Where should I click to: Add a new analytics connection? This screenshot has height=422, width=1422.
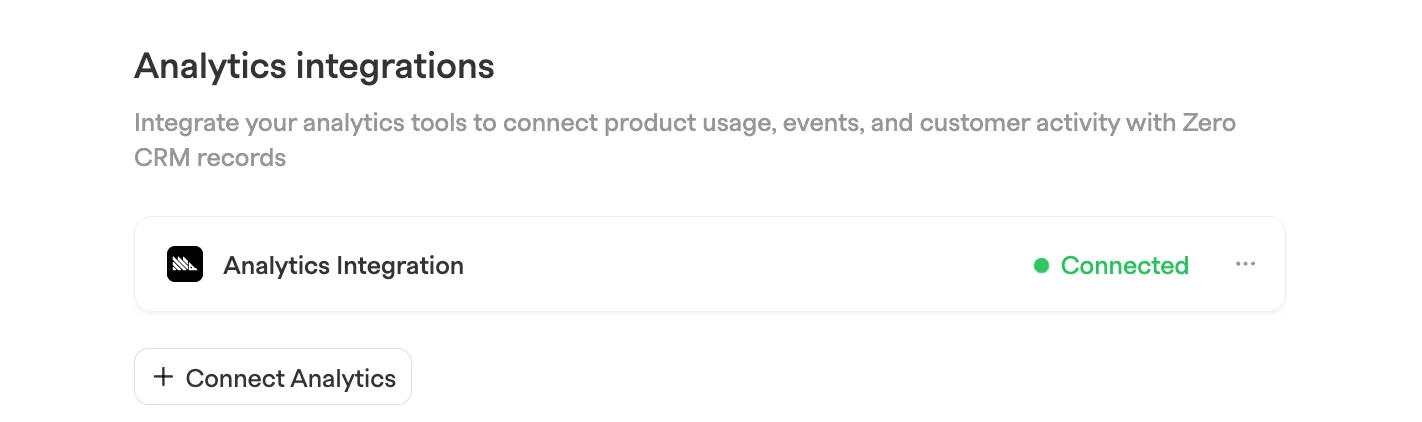pyautogui.click(x=273, y=377)
